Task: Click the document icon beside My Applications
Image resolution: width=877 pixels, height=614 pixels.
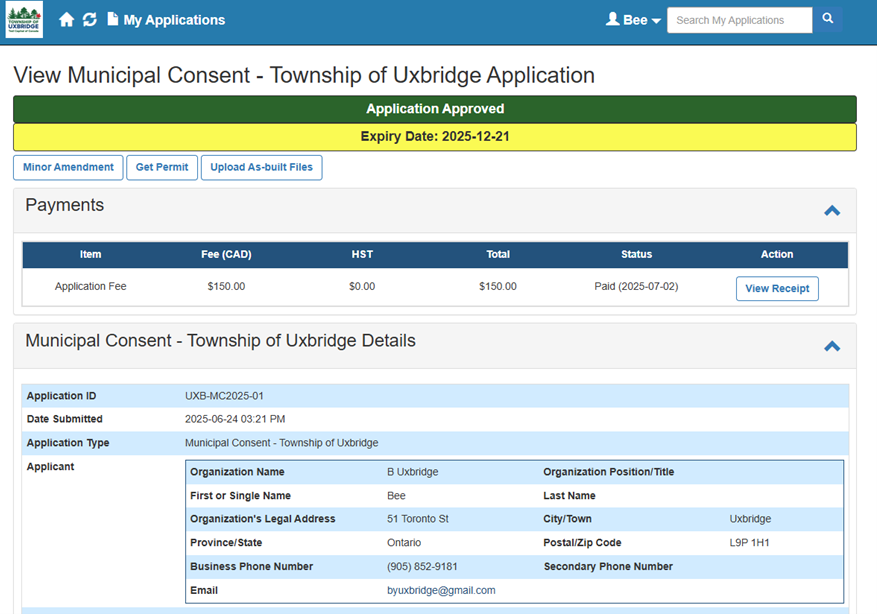Action: tap(113, 20)
